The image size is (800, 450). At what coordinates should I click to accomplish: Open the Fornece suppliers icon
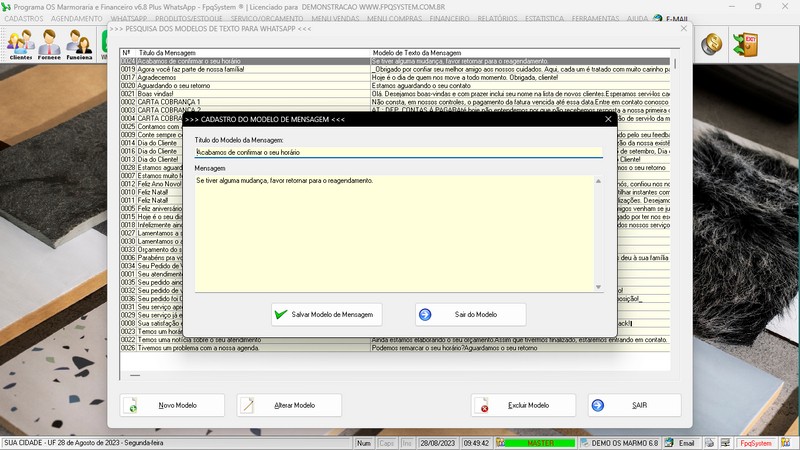[49, 45]
